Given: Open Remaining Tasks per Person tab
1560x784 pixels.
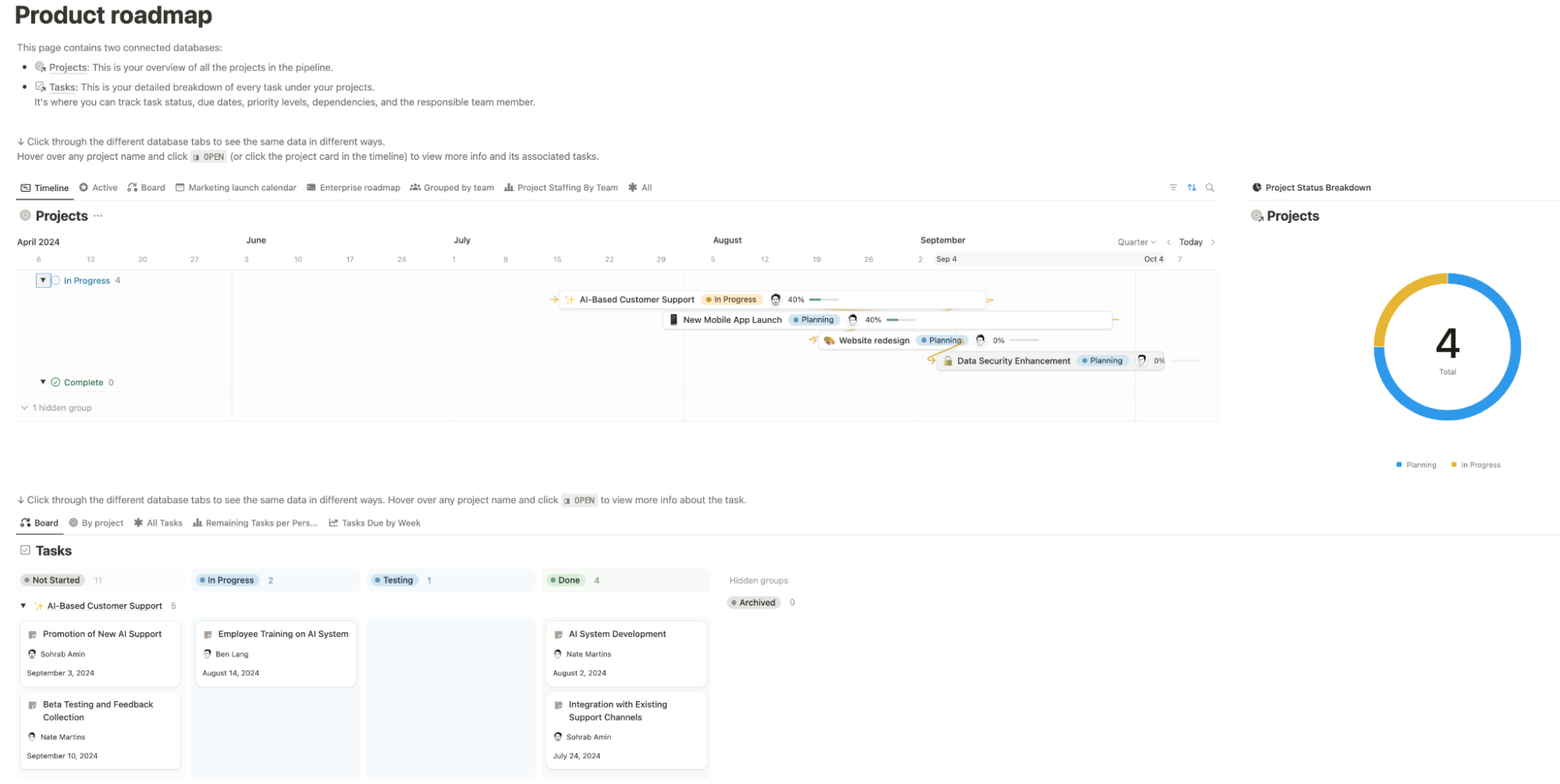Looking at the screenshot, I should (255, 523).
